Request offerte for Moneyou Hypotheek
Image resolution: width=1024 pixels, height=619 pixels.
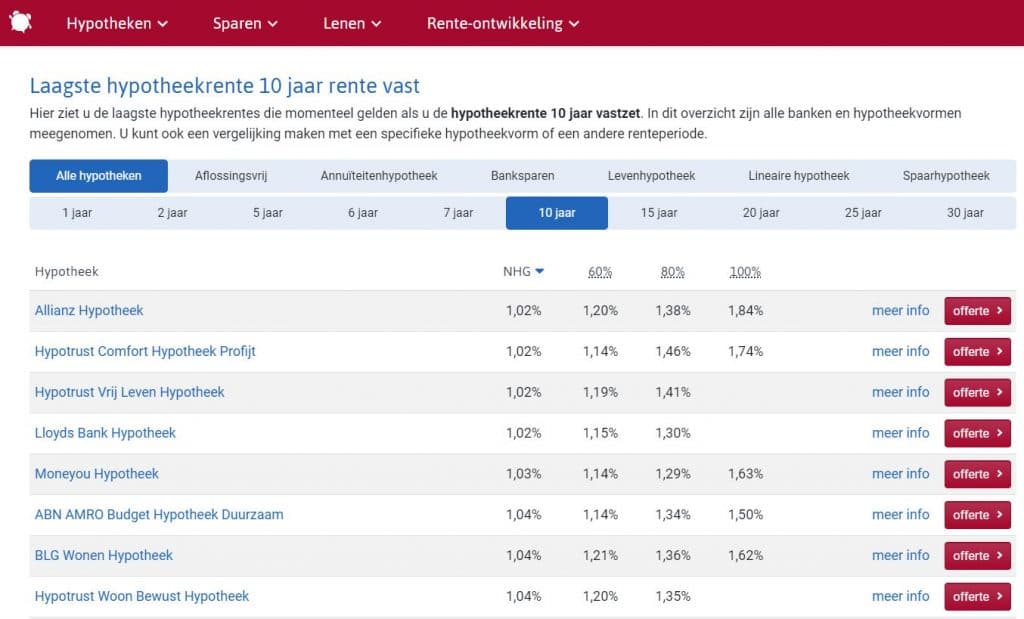[978, 474]
